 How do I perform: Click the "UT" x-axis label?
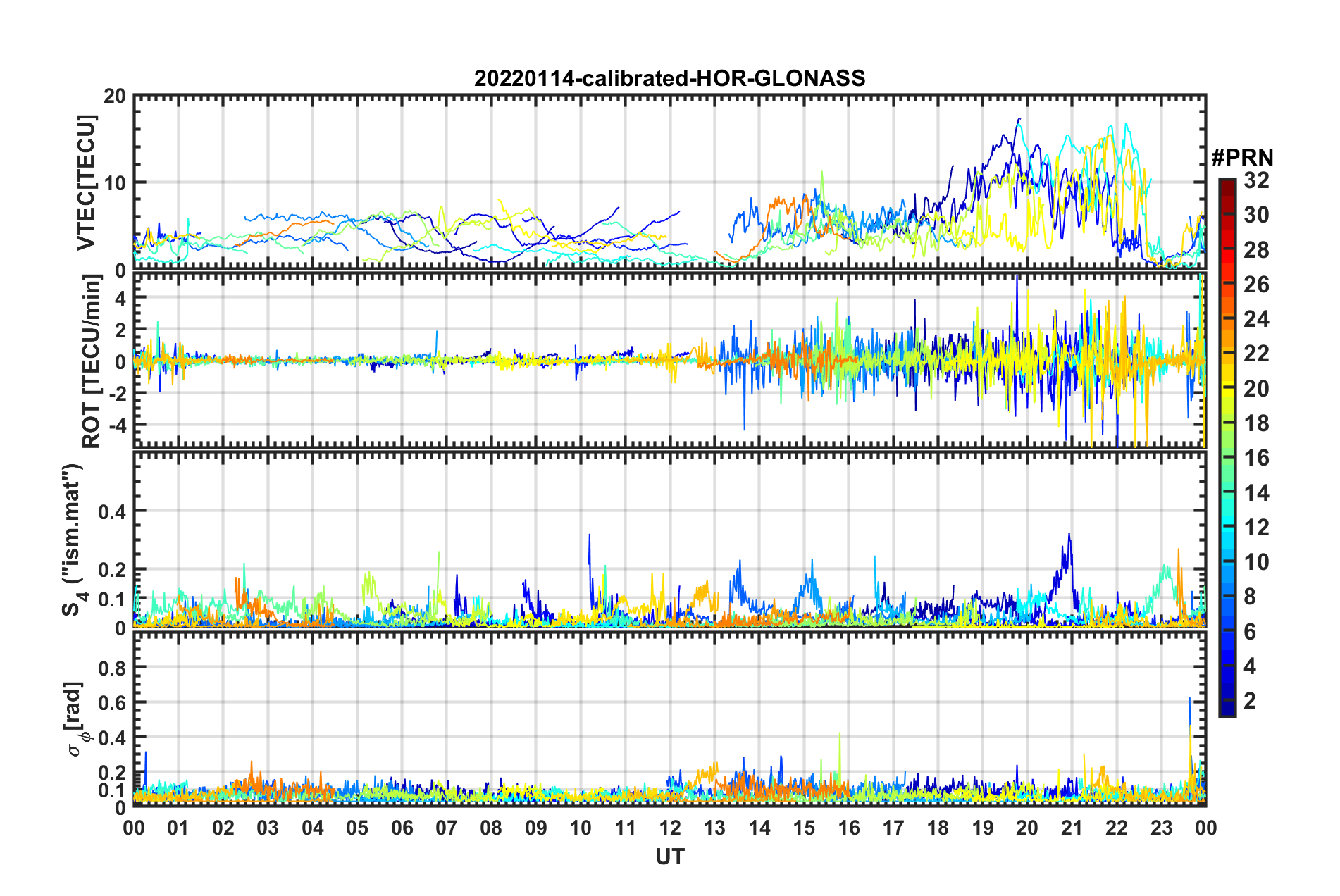pyautogui.click(x=670, y=857)
